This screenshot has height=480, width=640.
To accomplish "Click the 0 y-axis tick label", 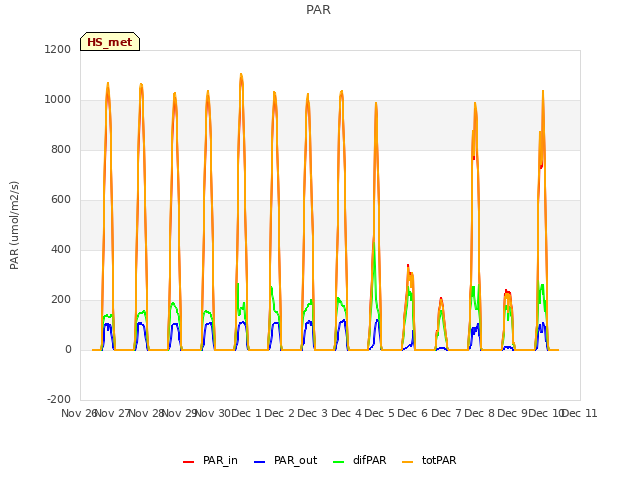I will point(68,349).
